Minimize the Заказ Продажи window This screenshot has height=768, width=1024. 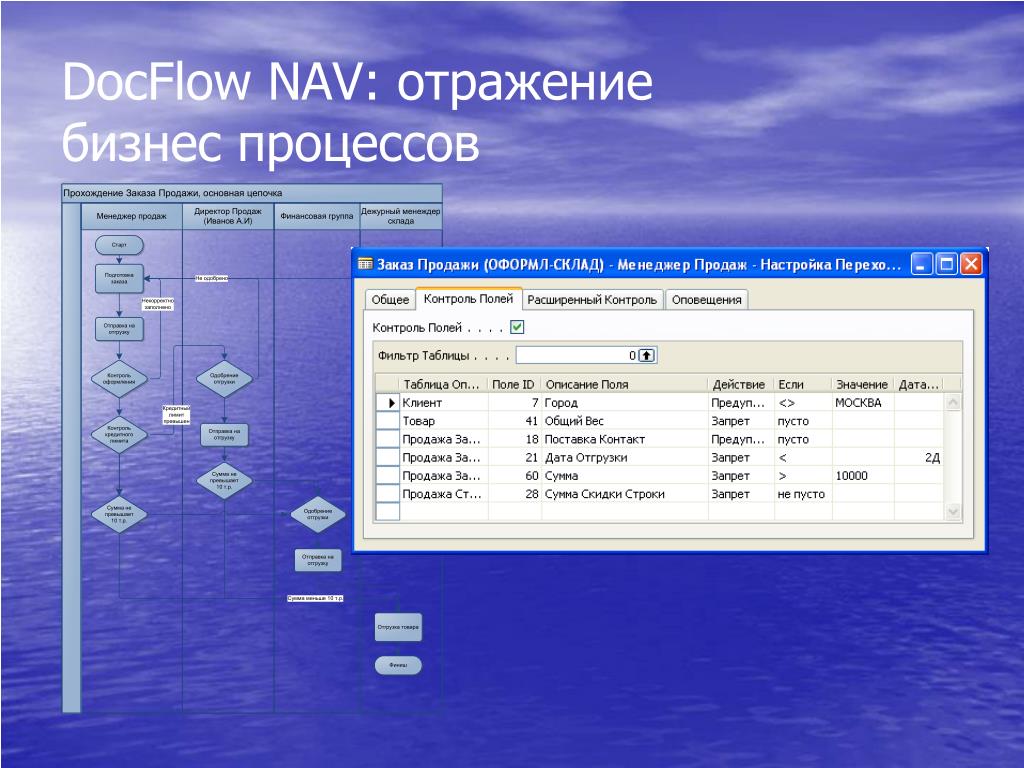click(921, 264)
